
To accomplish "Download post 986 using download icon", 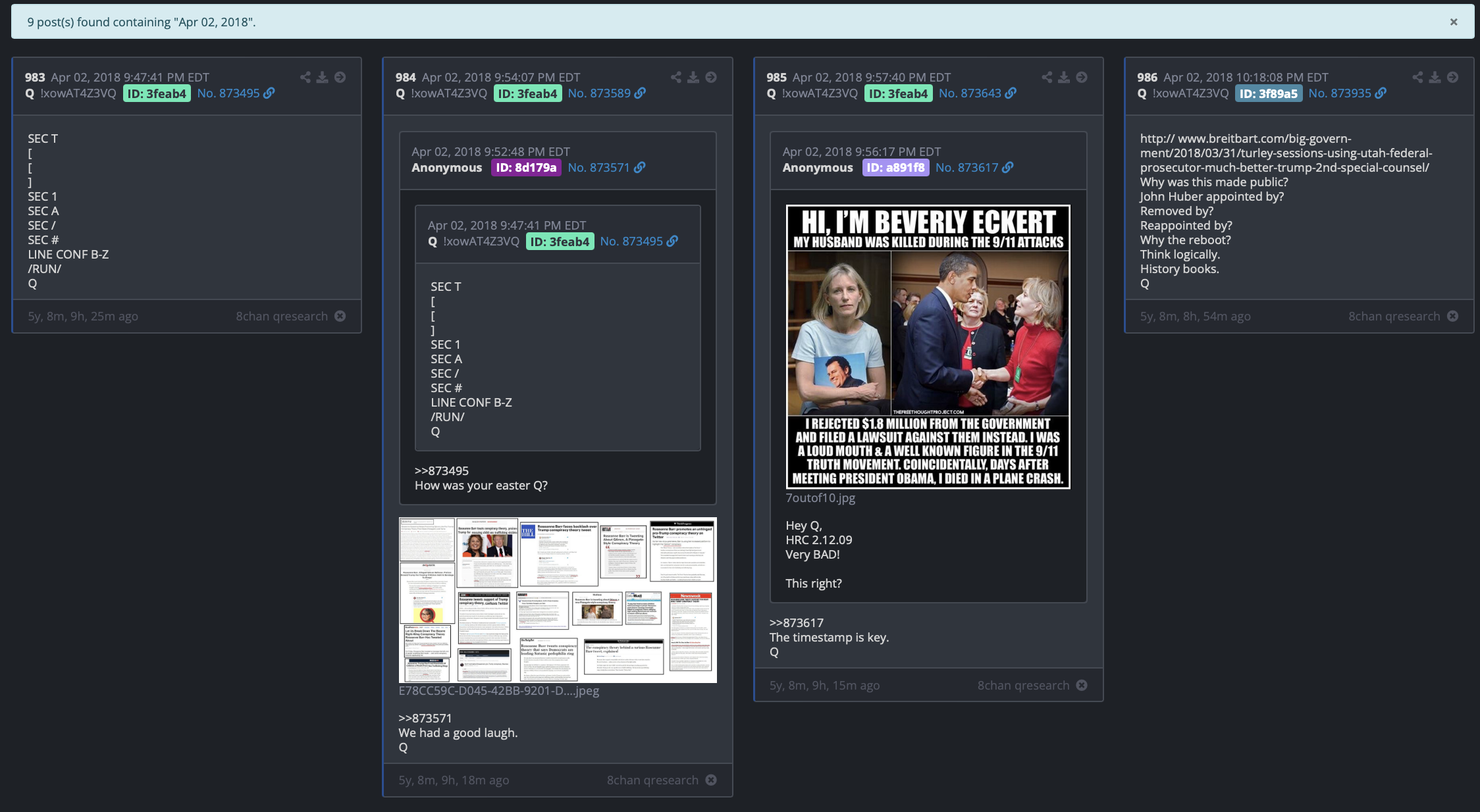I will click(1435, 77).
